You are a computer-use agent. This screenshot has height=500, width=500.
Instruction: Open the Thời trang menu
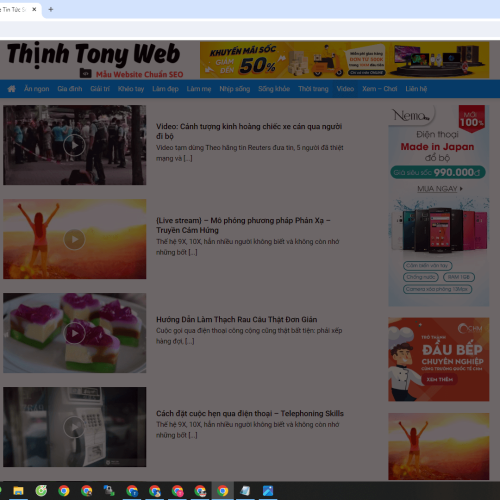click(x=313, y=89)
